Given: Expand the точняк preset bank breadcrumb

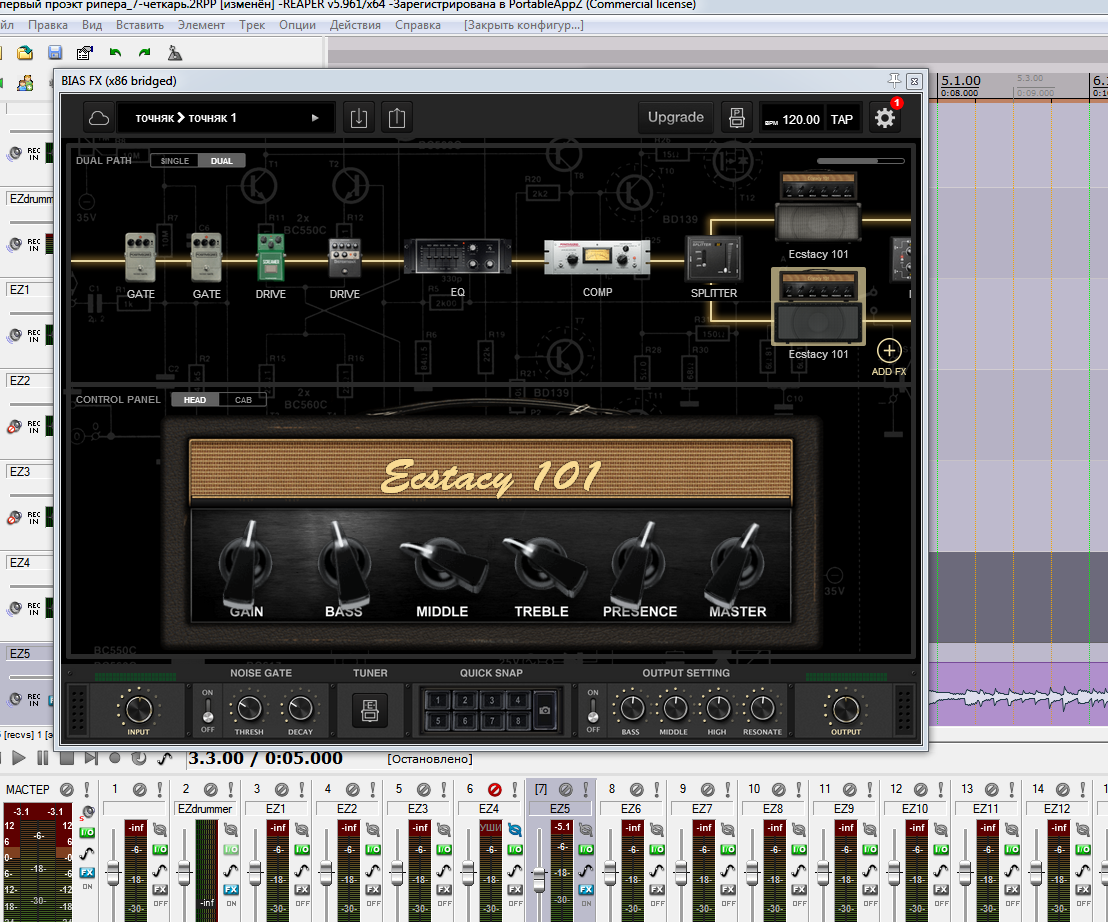Looking at the screenshot, I should click(x=154, y=118).
